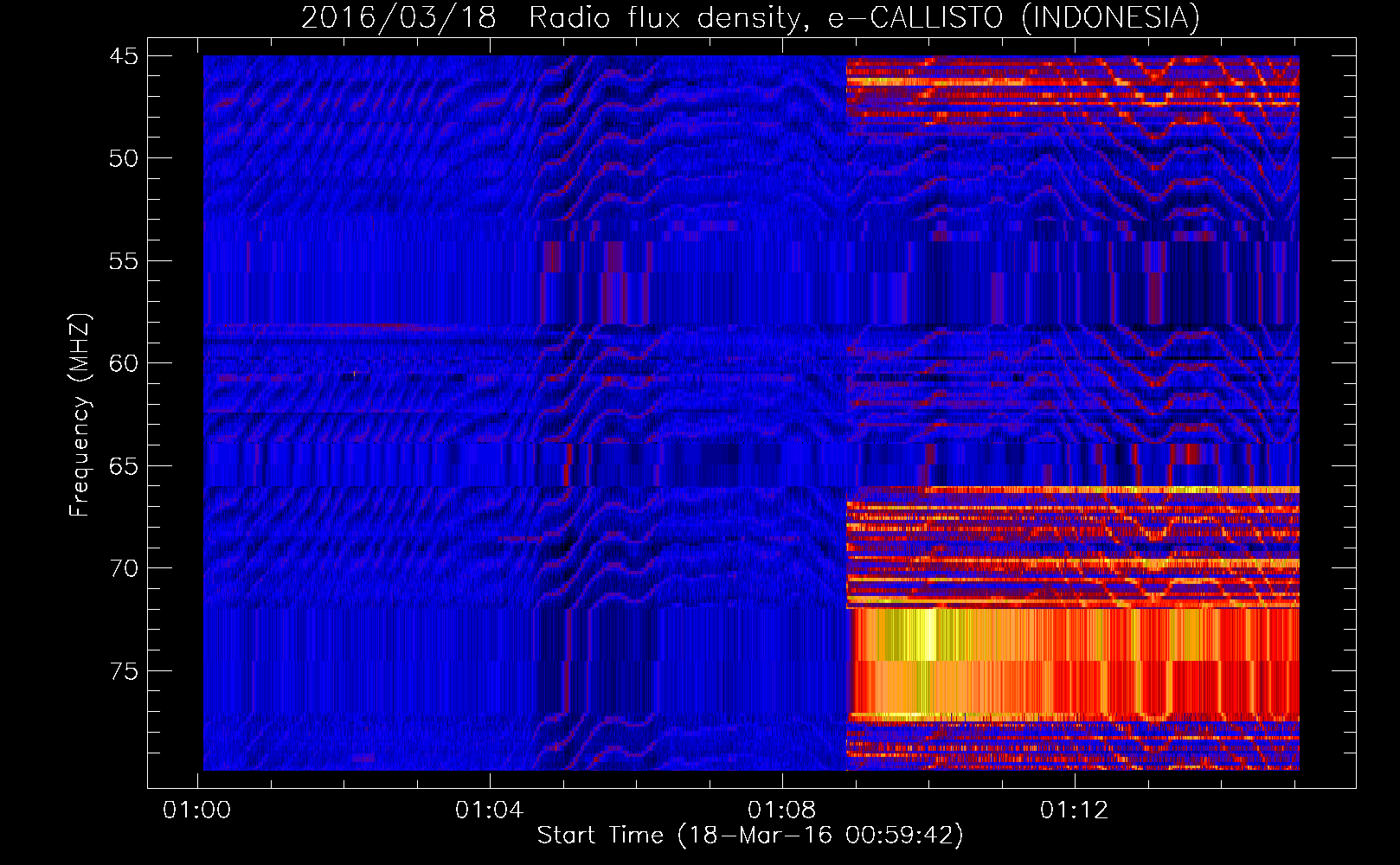1400x865 pixels.
Task: Click the 01:00 time tick label
Action: tap(197, 811)
